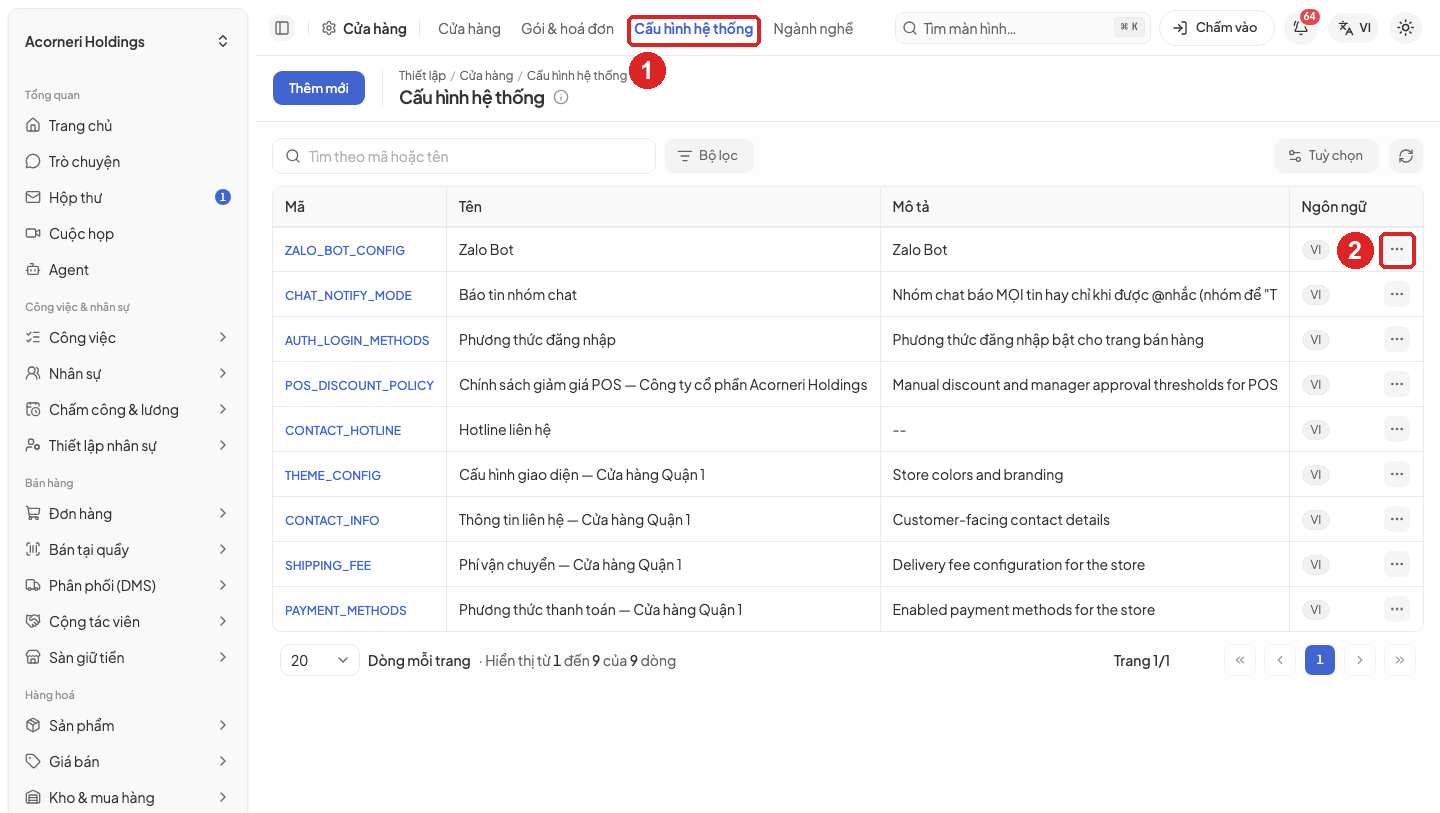Go to Trang chủ in sidebar
This screenshot has width=1440, height=813.
(x=128, y=126)
